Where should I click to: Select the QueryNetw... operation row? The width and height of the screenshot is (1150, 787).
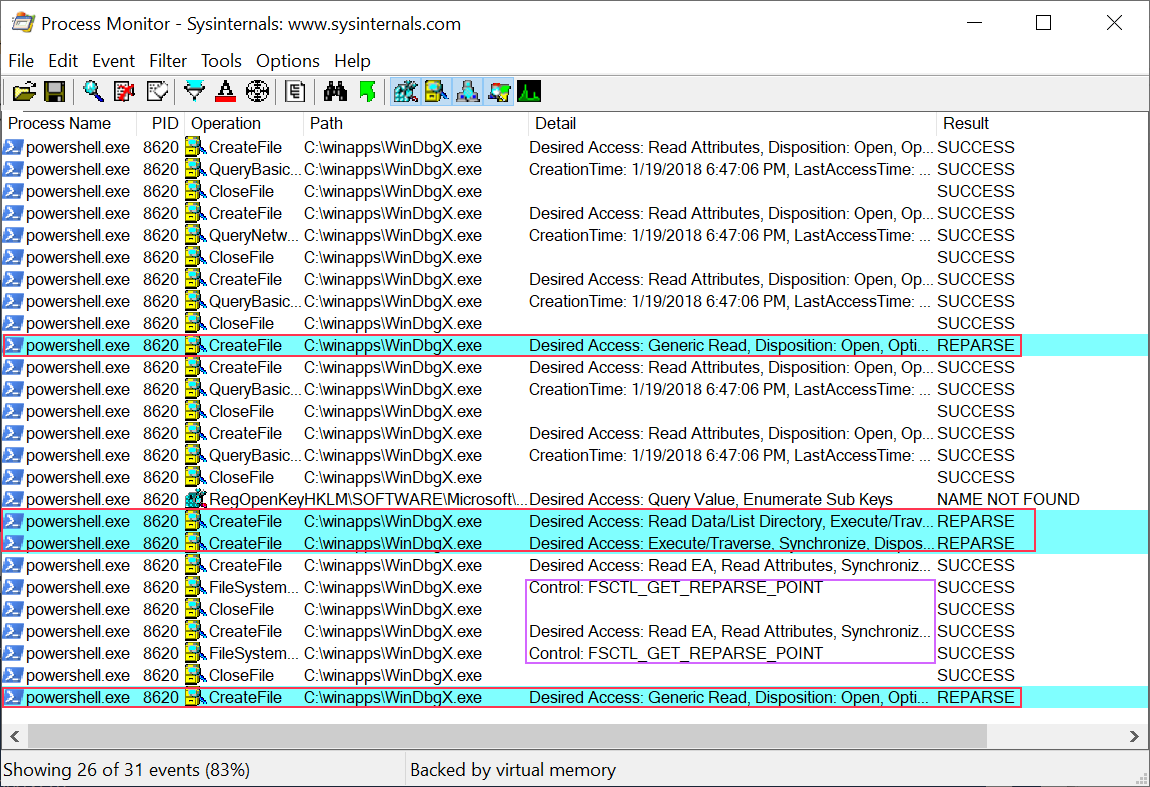coord(575,235)
